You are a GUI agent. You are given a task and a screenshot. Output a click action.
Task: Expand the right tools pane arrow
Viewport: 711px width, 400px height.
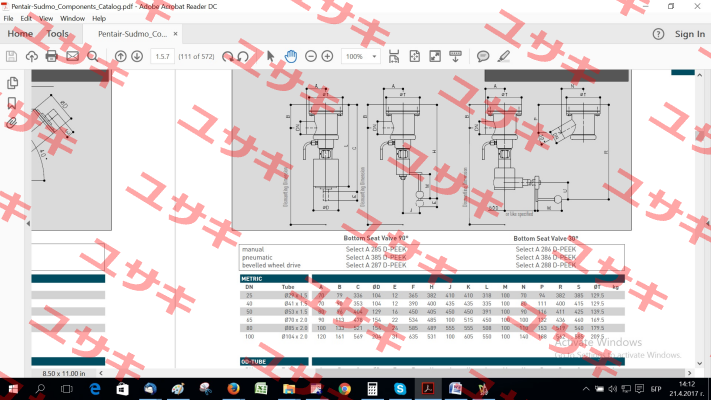point(708,224)
